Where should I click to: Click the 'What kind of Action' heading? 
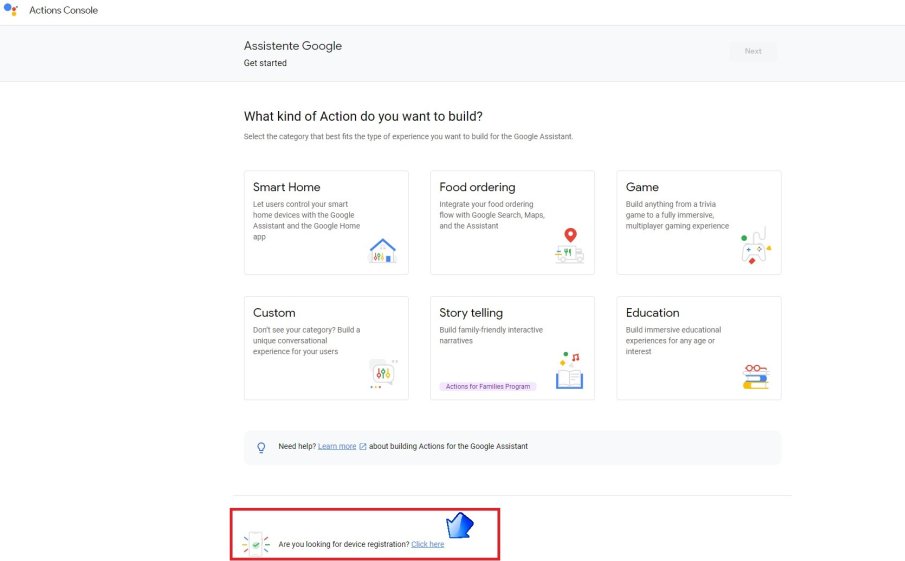click(x=363, y=117)
